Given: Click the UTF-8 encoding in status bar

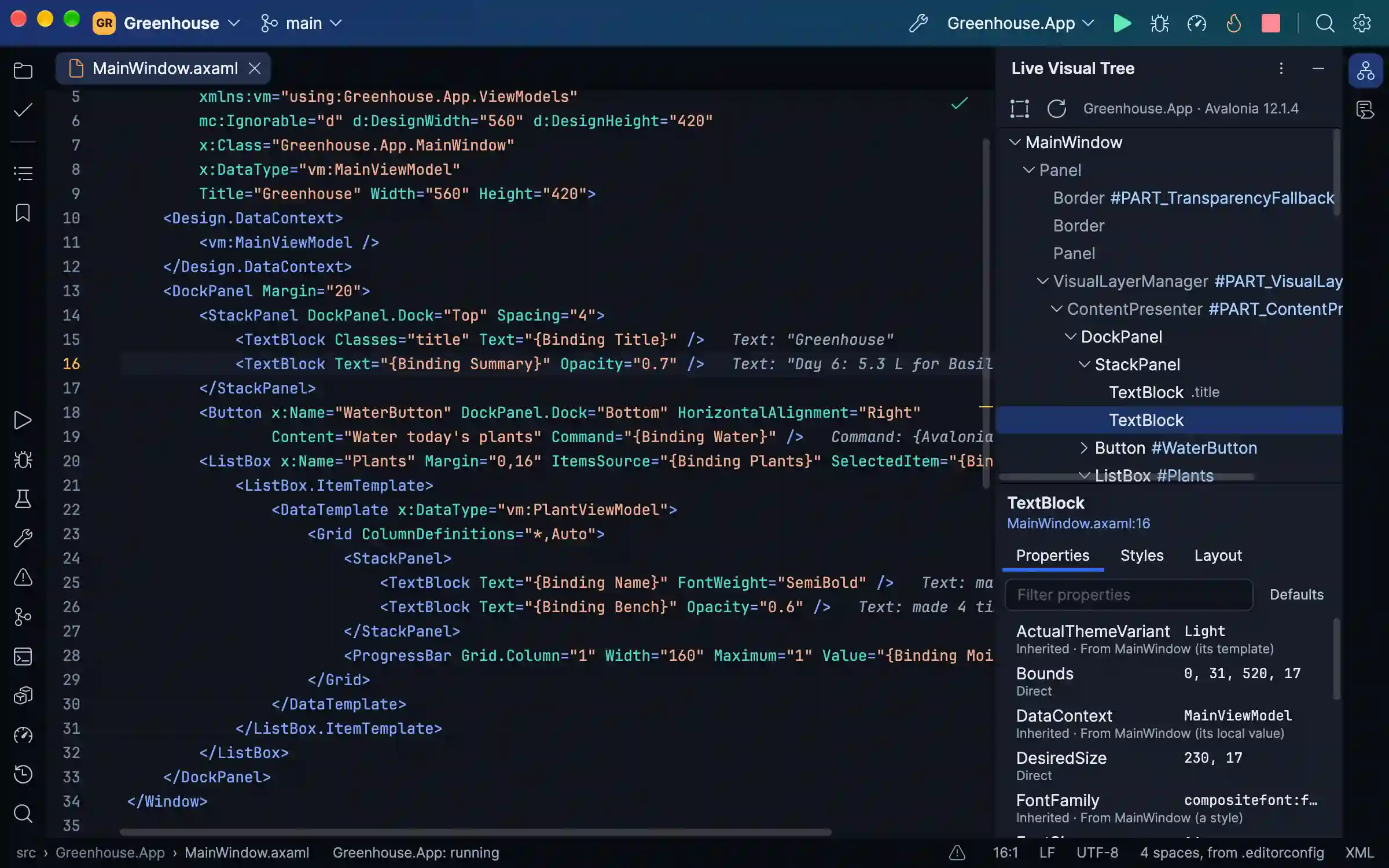Looking at the screenshot, I should [1097, 852].
